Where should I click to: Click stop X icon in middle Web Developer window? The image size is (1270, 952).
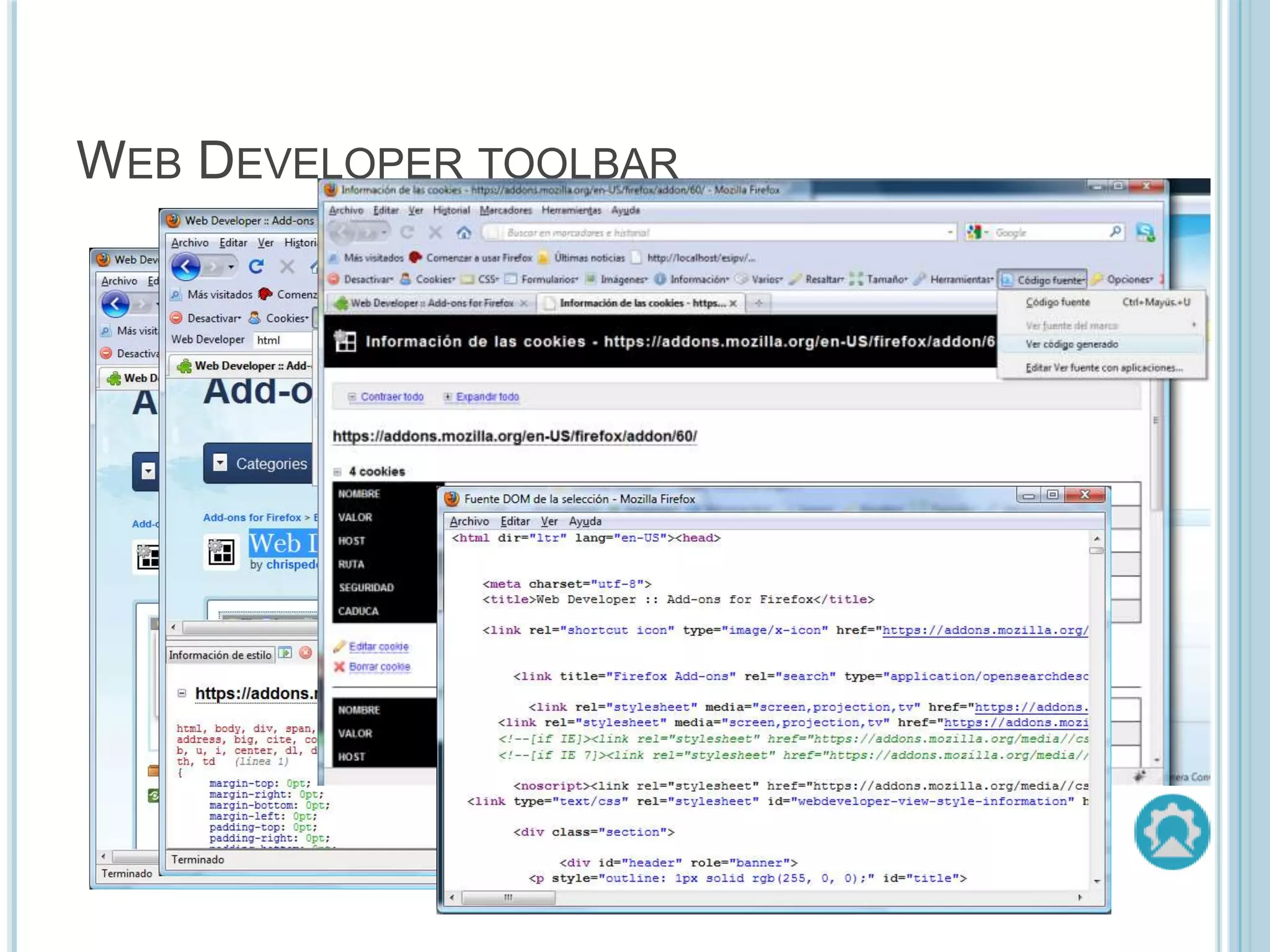(286, 267)
